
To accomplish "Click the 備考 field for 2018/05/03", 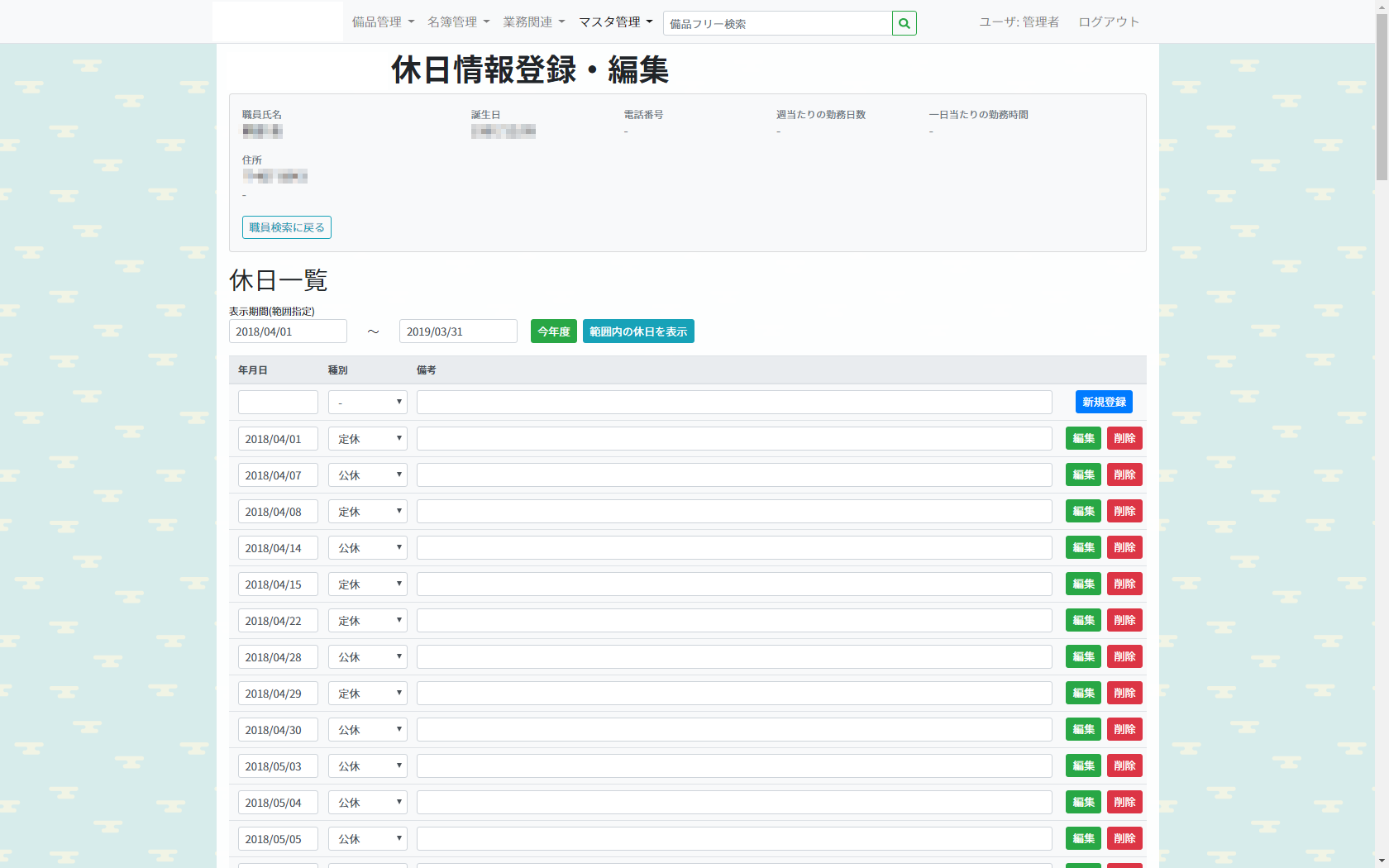I will tap(734, 765).
